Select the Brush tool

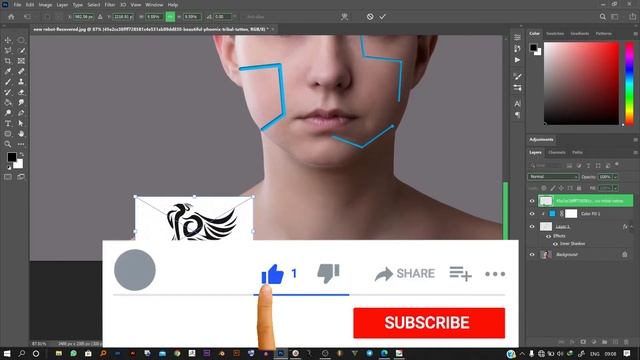click(8, 82)
